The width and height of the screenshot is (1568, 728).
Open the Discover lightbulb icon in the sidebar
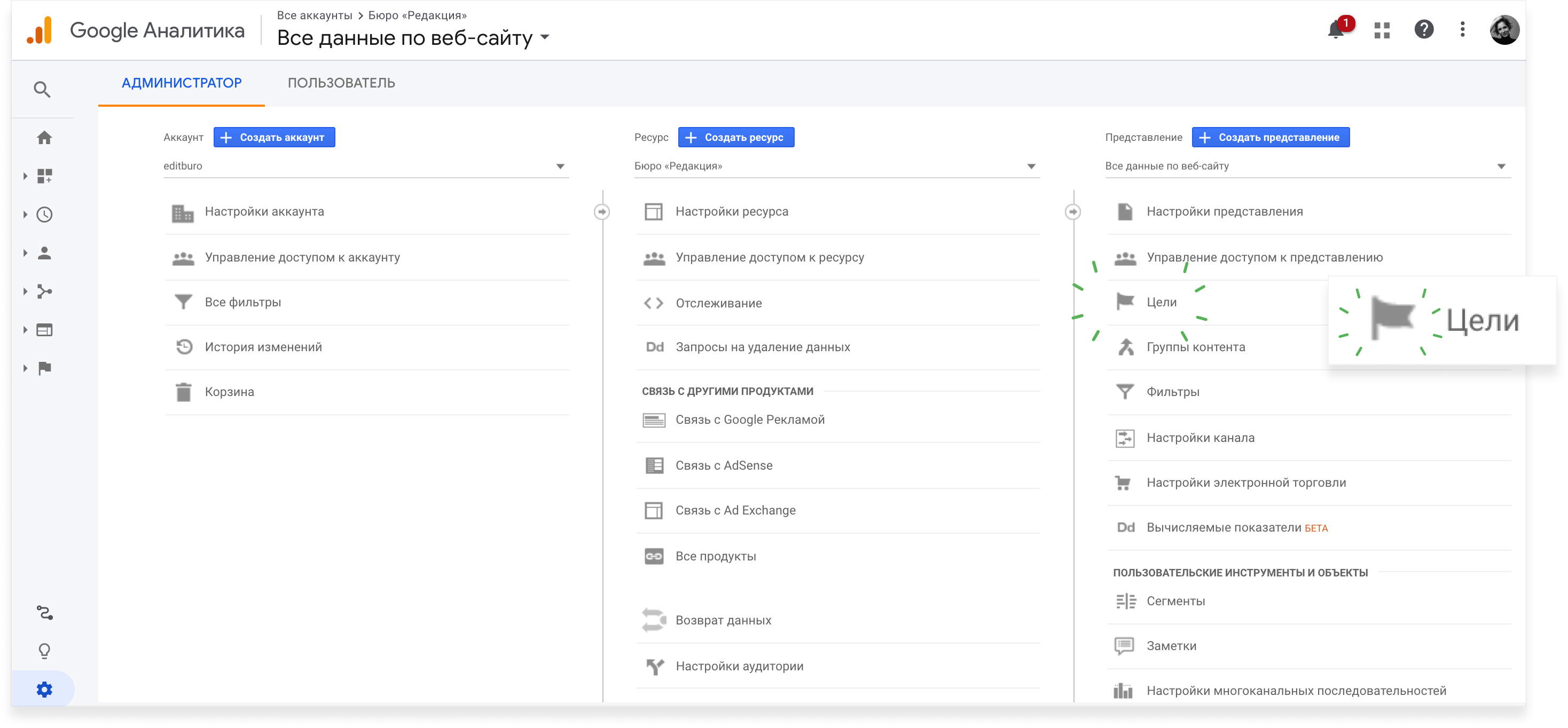(44, 651)
